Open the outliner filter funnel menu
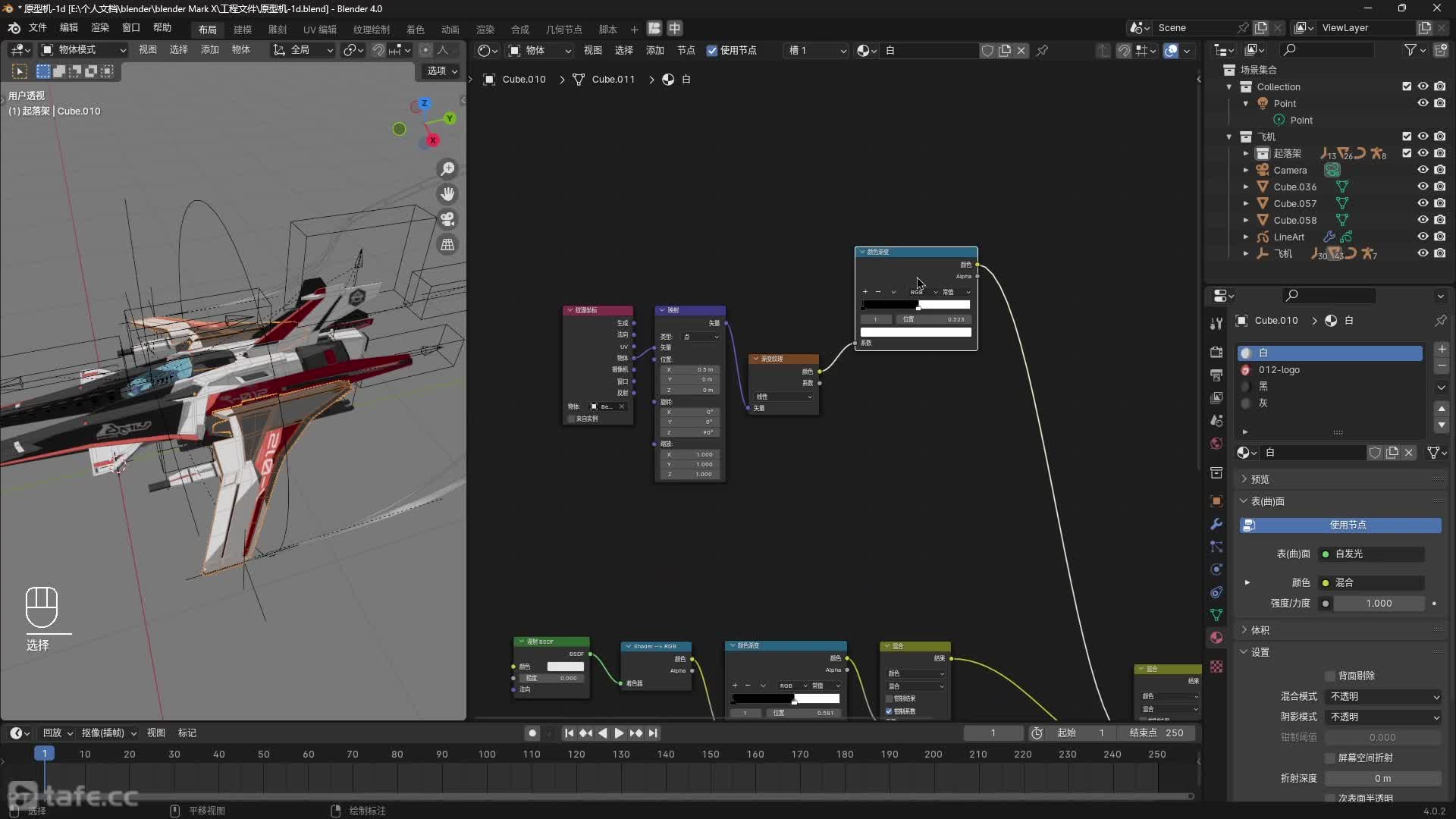The width and height of the screenshot is (1456, 819). pos(1415,50)
